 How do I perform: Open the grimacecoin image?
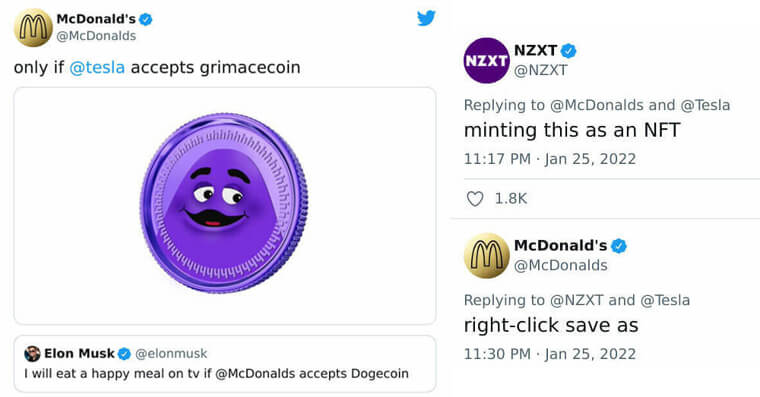point(225,206)
